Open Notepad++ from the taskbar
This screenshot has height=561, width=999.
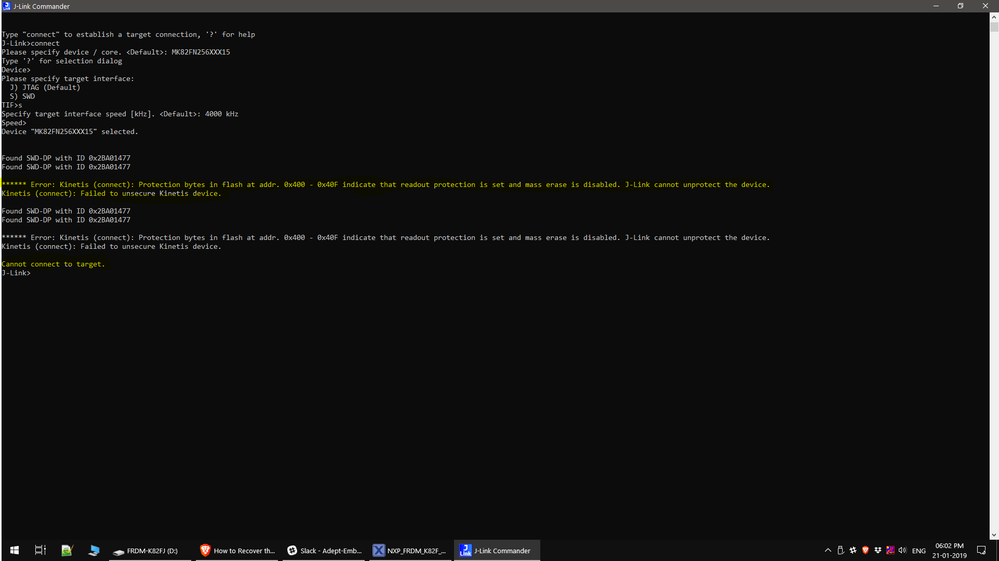tap(67, 550)
